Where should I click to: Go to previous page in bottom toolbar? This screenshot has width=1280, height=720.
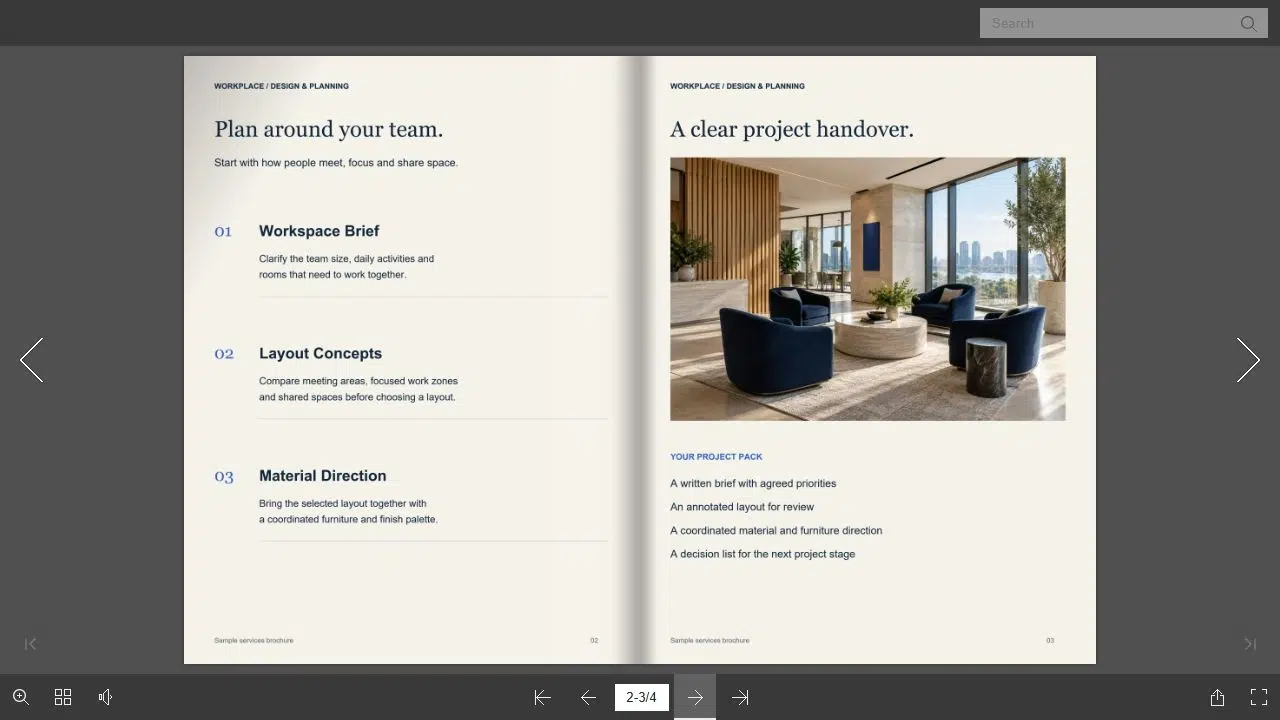point(588,698)
